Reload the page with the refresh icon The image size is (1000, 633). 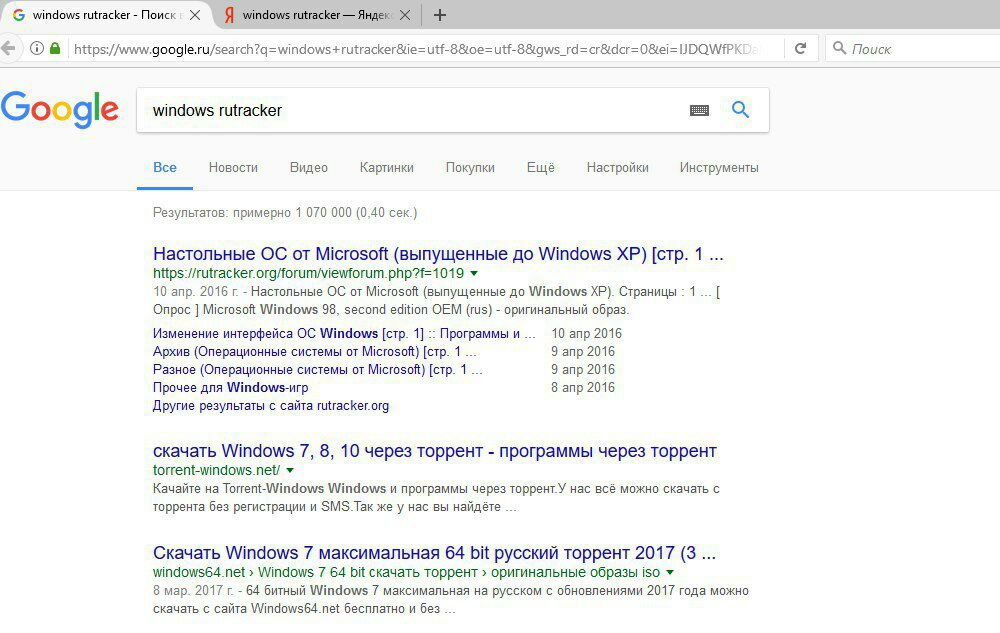point(800,48)
